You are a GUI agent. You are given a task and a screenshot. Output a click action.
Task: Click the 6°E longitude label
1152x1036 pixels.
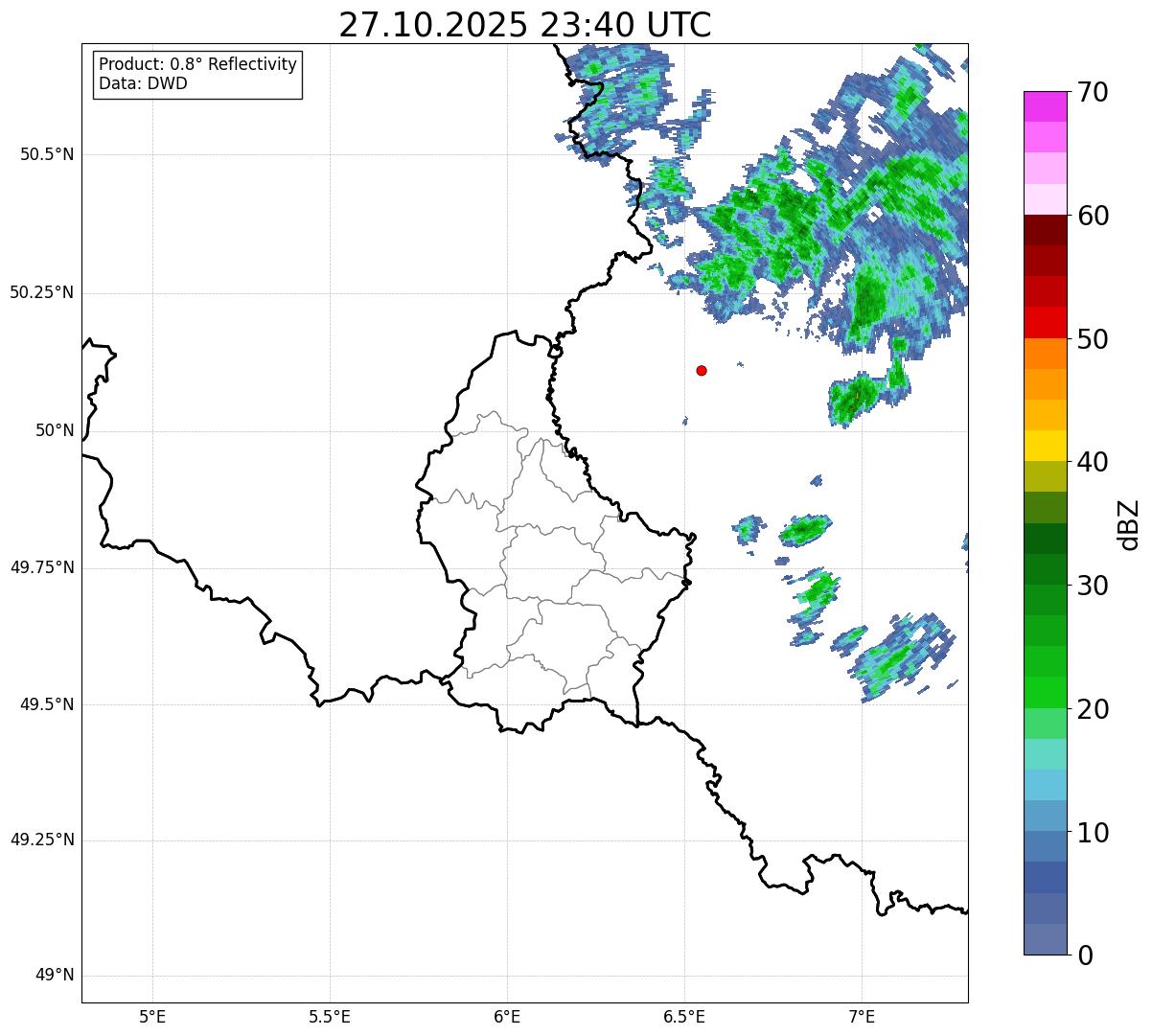pyautogui.click(x=507, y=1018)
